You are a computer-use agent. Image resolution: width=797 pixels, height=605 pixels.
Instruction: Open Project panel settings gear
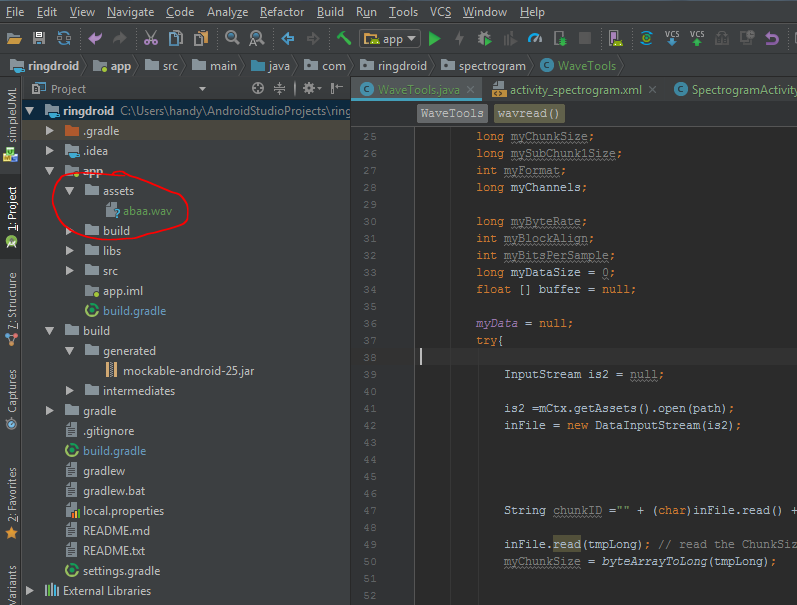[x=309, y=89]
